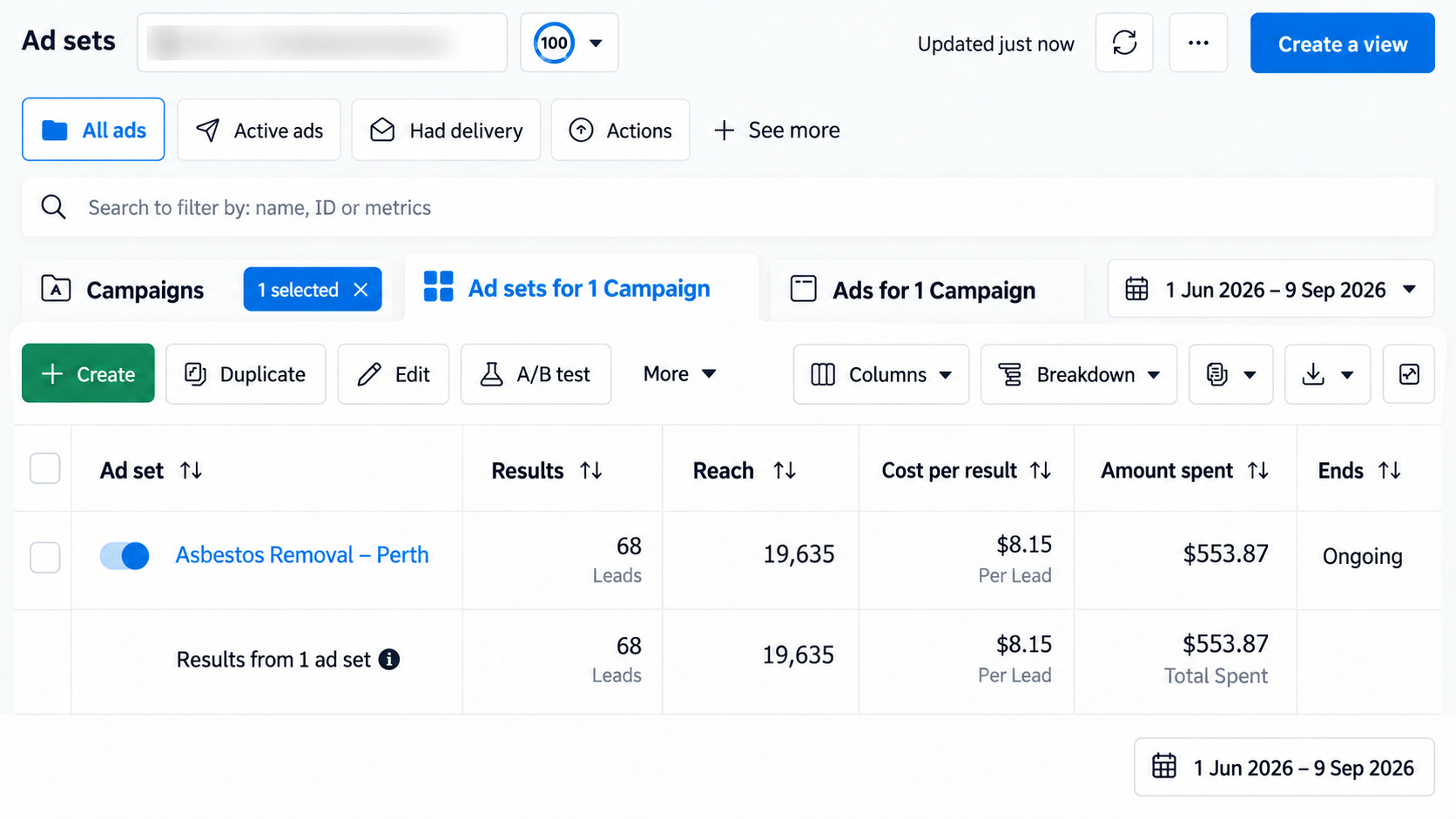Click info icon beside Results from 1 ad set
The height and width of the screenshot is (819, 1456).
pos(389,660)
